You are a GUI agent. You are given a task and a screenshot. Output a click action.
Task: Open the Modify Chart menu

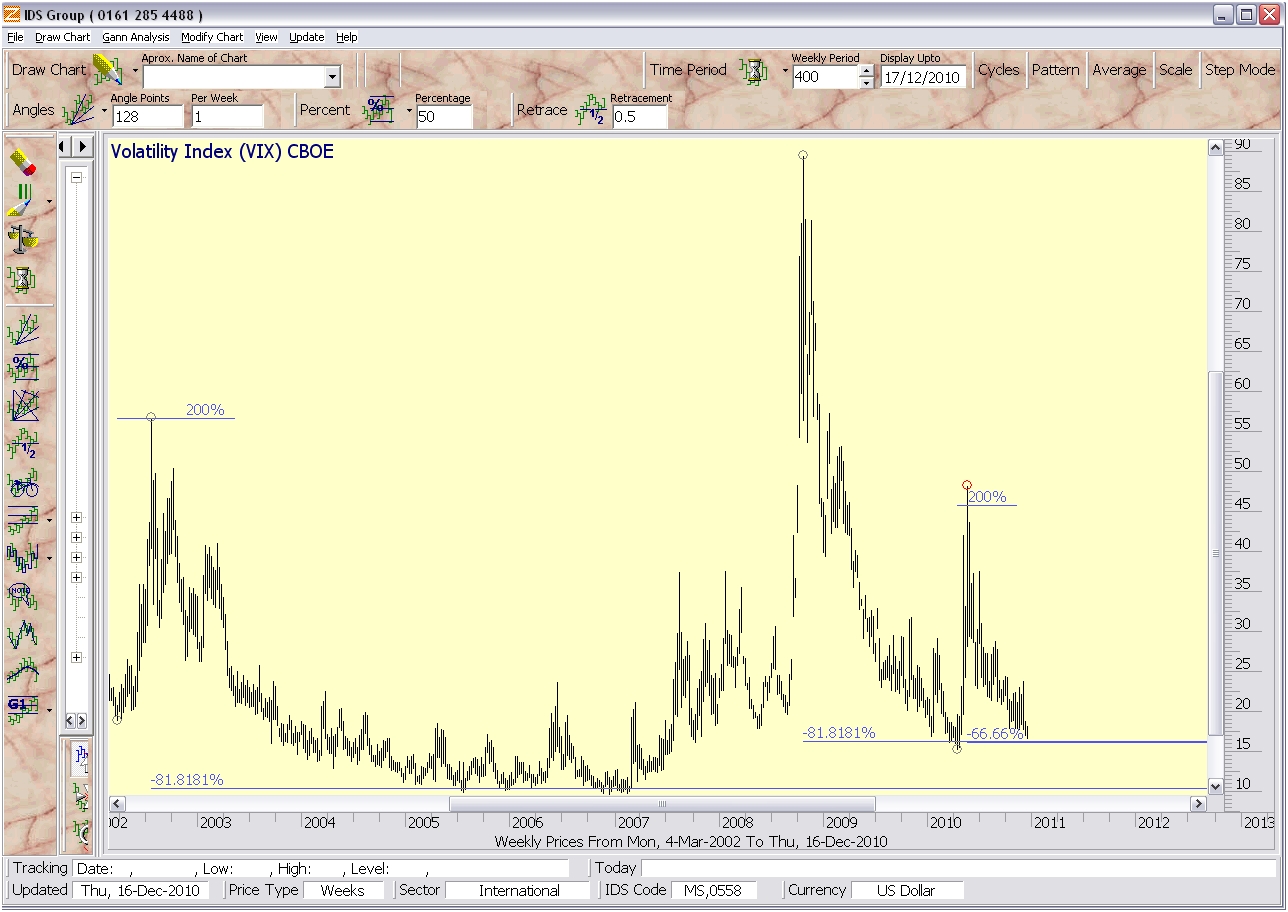pos(212,37)
